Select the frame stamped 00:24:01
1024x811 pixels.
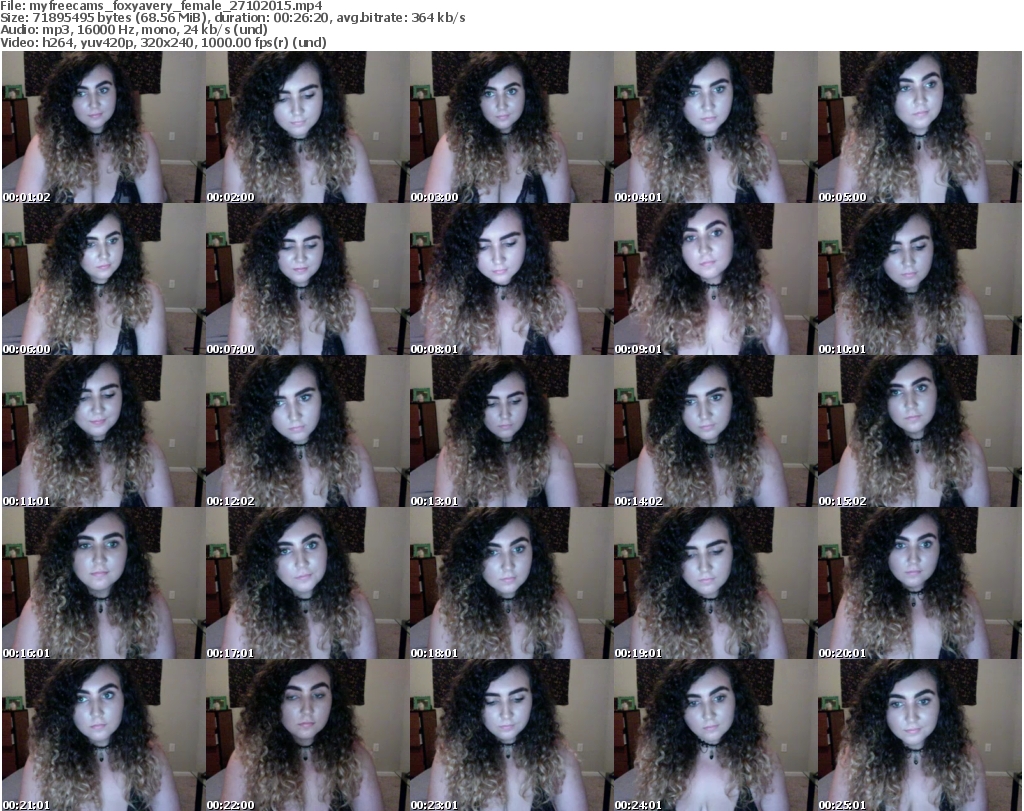tap(715, 735)
